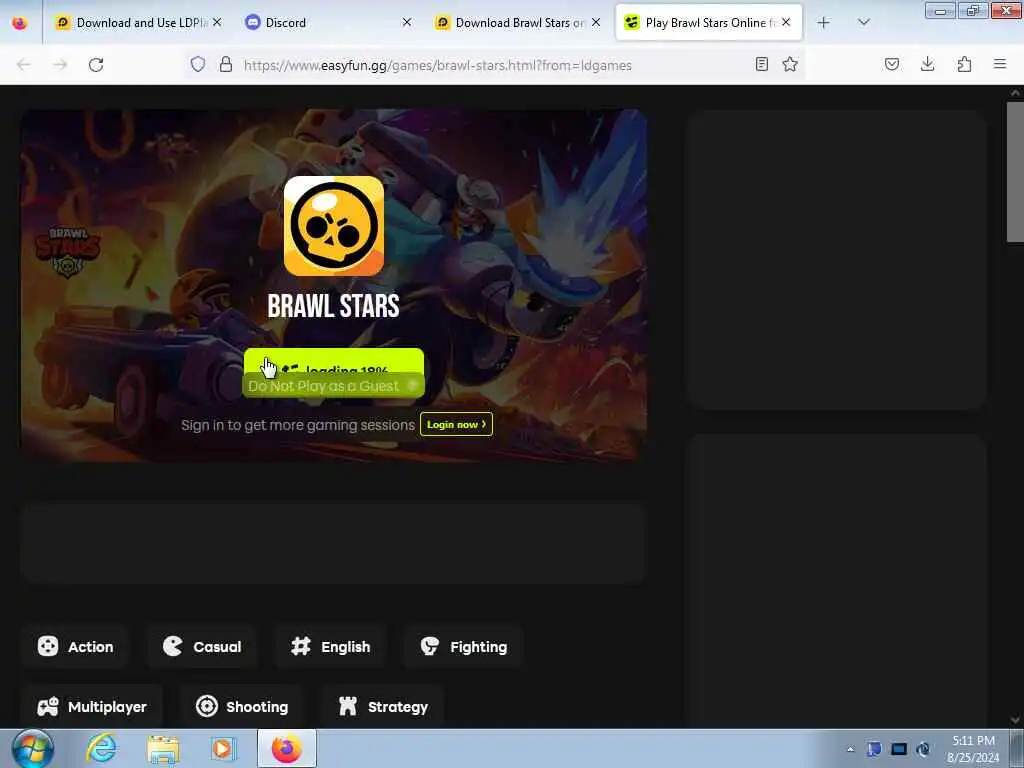
Task: List all tabs dropdown arrow
Action: tap(863, 22)
